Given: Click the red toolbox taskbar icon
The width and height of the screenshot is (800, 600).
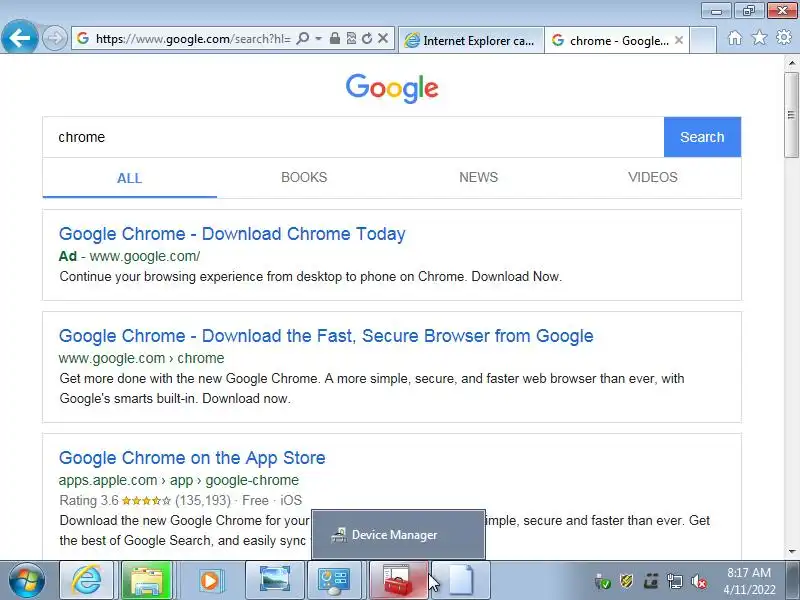Looking at the screenshot, I should [x=398, y=580].
